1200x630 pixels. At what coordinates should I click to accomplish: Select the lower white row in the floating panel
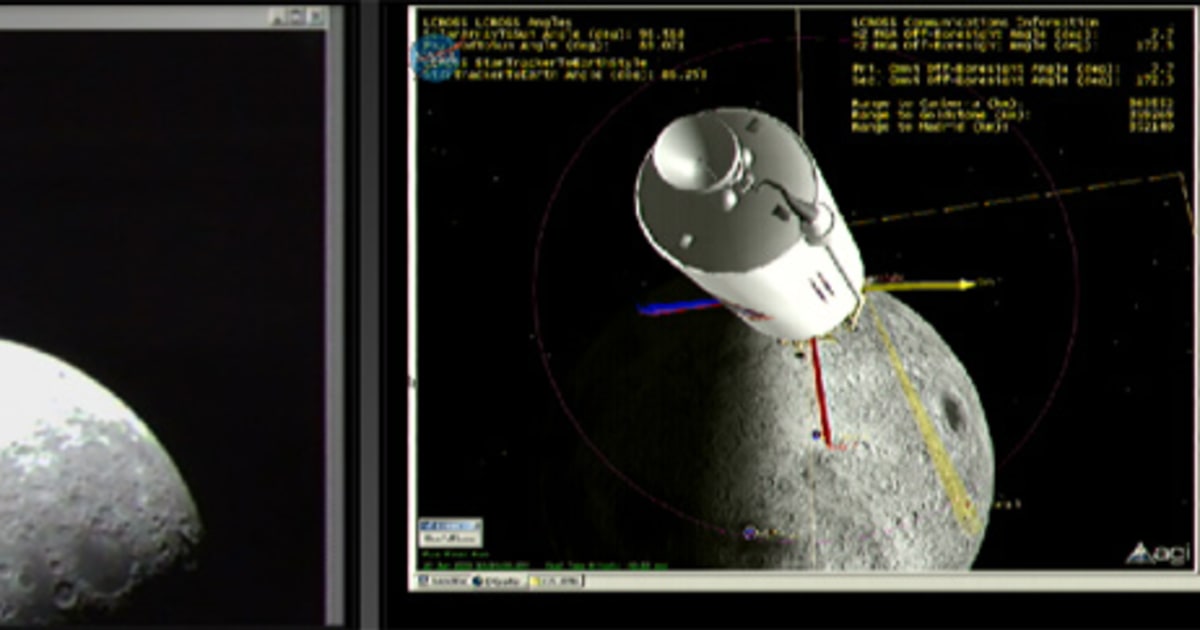[x=450, y=538]
